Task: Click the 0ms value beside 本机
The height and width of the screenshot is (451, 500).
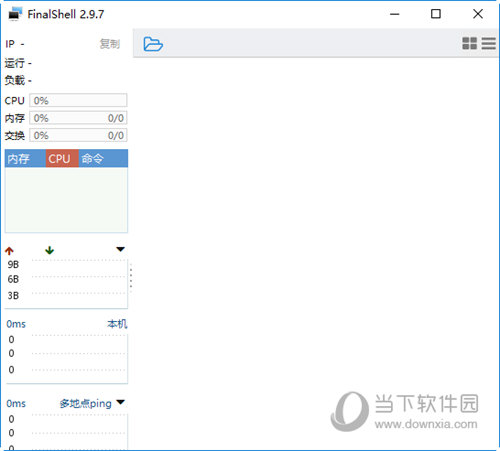Action: coord(16,324)
